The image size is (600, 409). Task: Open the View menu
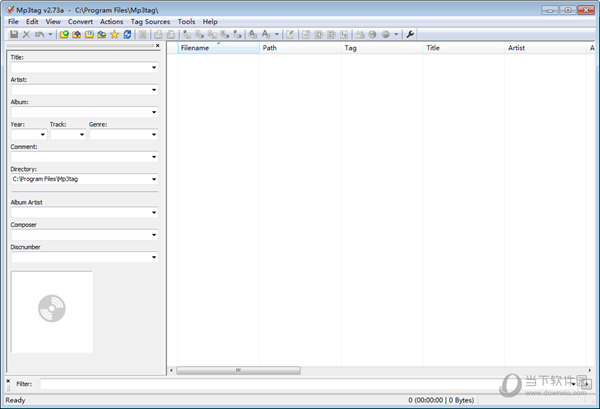tap(53, 22)
